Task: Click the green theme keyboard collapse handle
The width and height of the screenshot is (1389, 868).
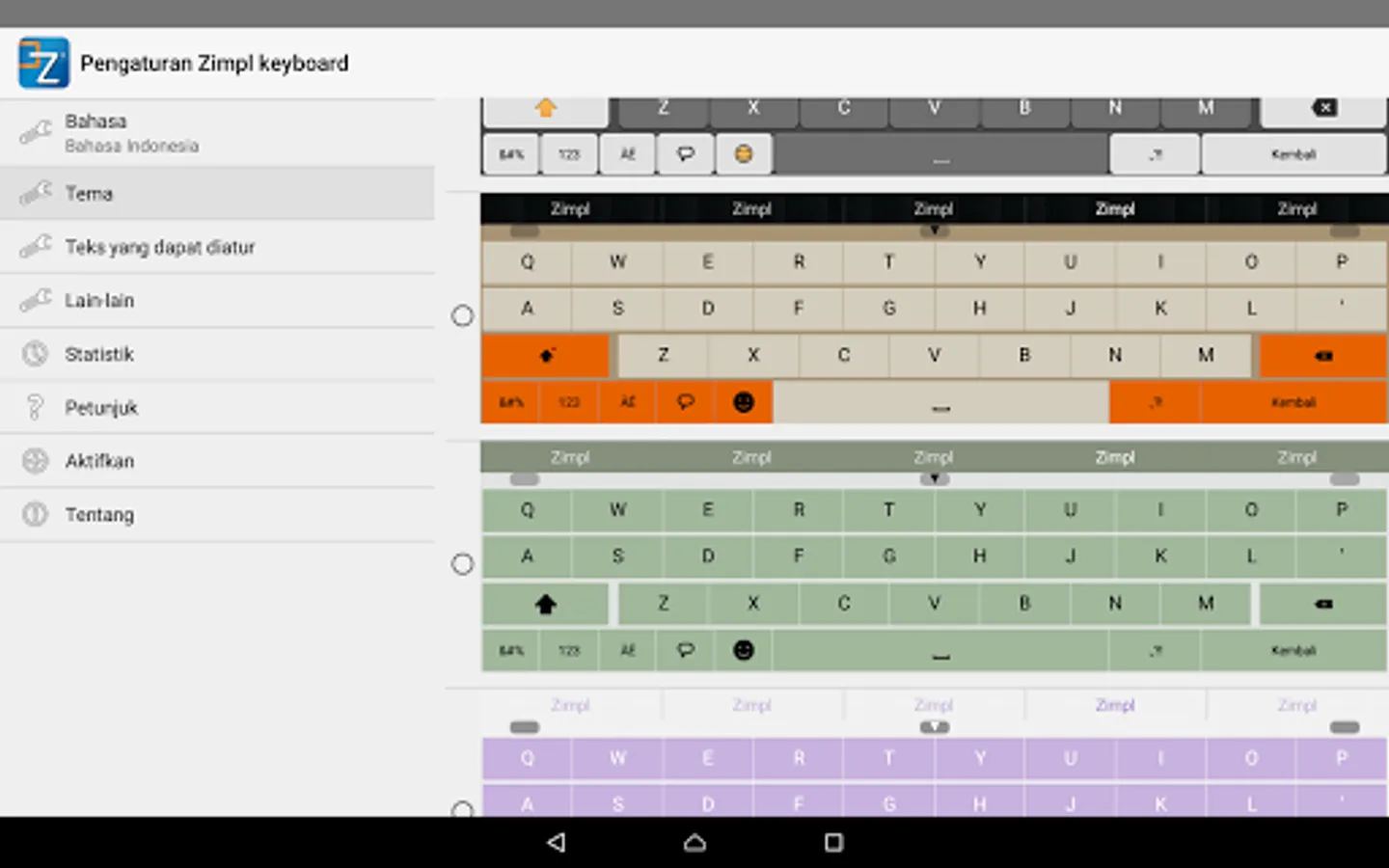Action: pyautogui.click(x=934, y=478)
